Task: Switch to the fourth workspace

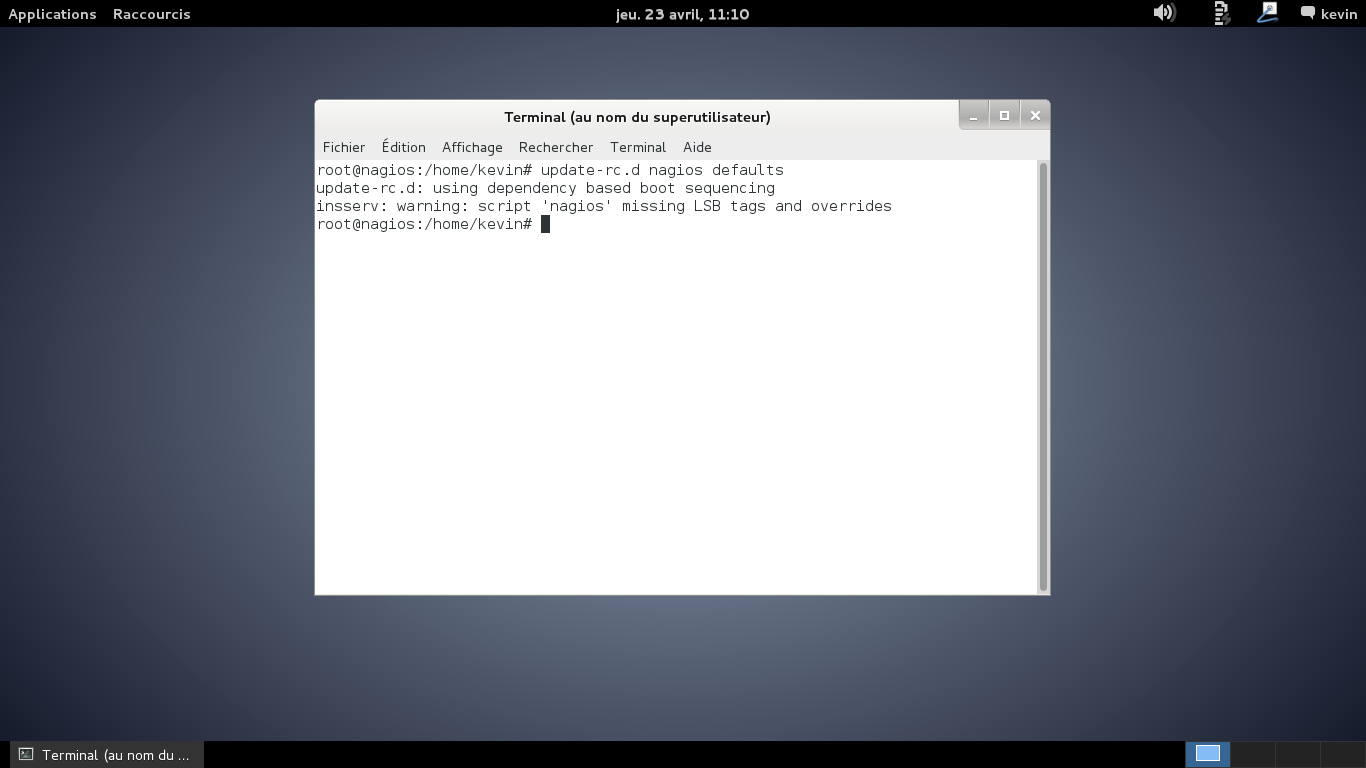Action: pyautogui.click(x=1342, y=754)
